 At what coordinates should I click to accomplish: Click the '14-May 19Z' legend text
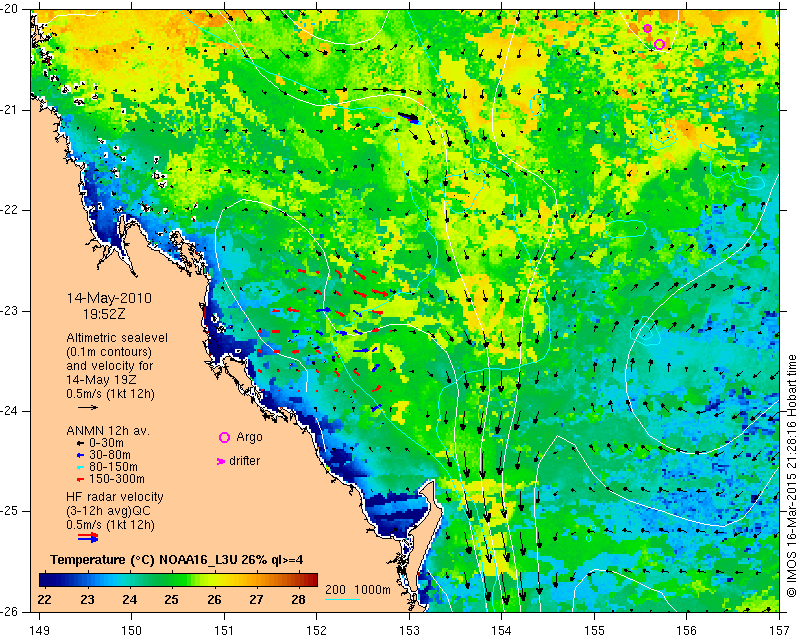(x=101, y=380)
